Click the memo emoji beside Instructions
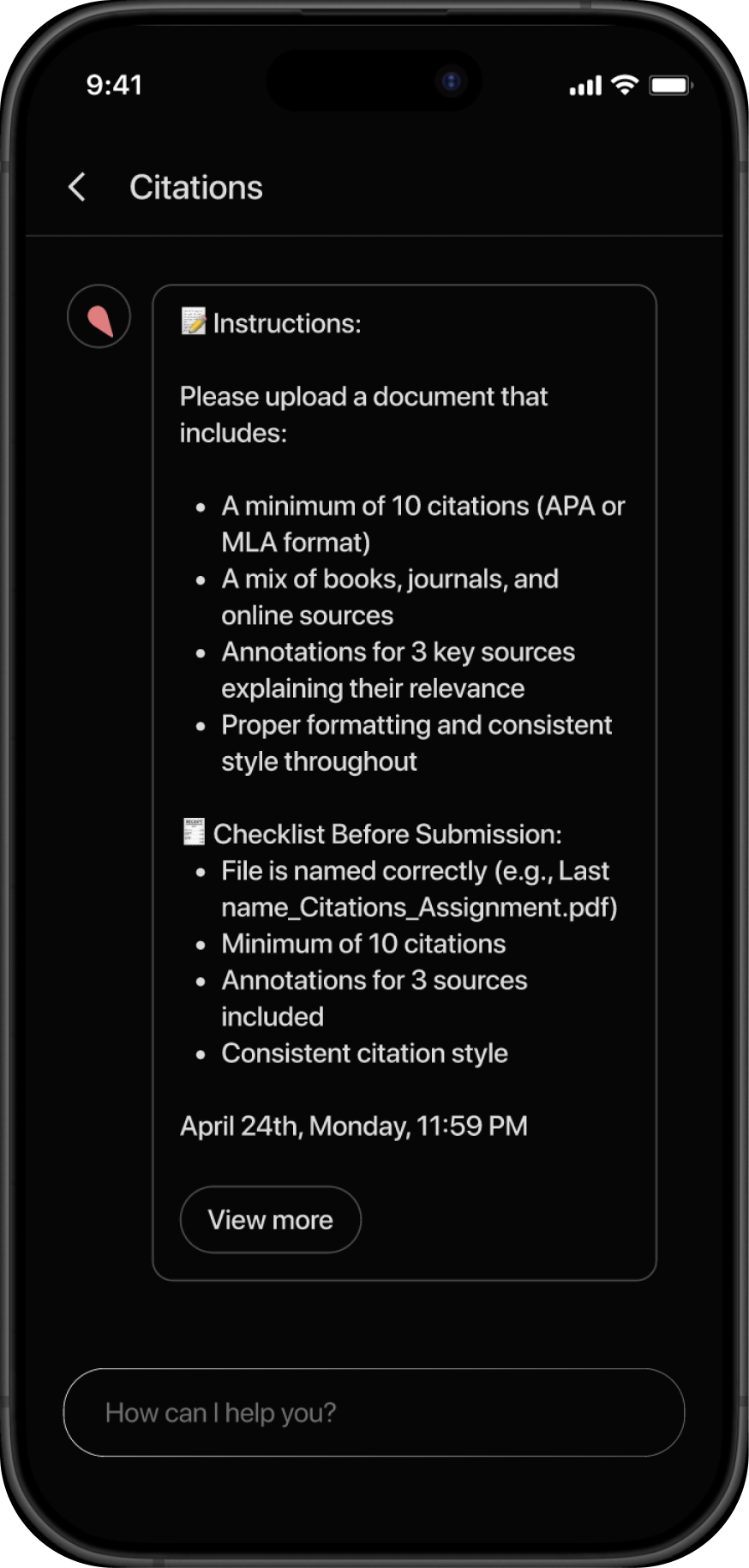 [194, 321]
